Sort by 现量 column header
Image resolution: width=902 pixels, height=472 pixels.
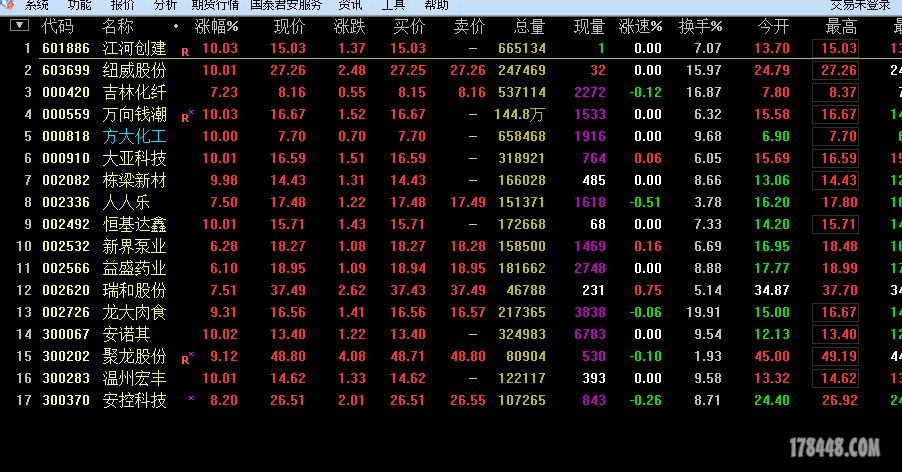(x=590, y=26)
